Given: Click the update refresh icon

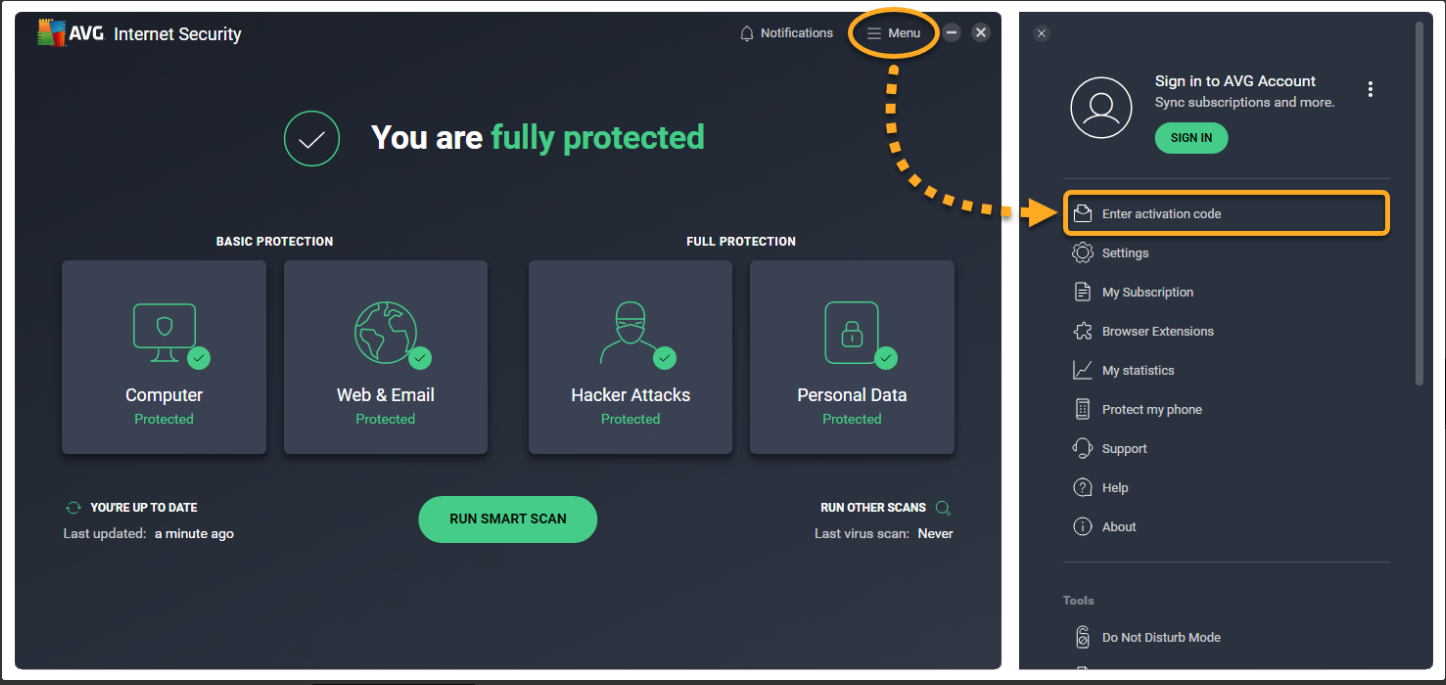Looking at the screenshot, I should point(73,507).
